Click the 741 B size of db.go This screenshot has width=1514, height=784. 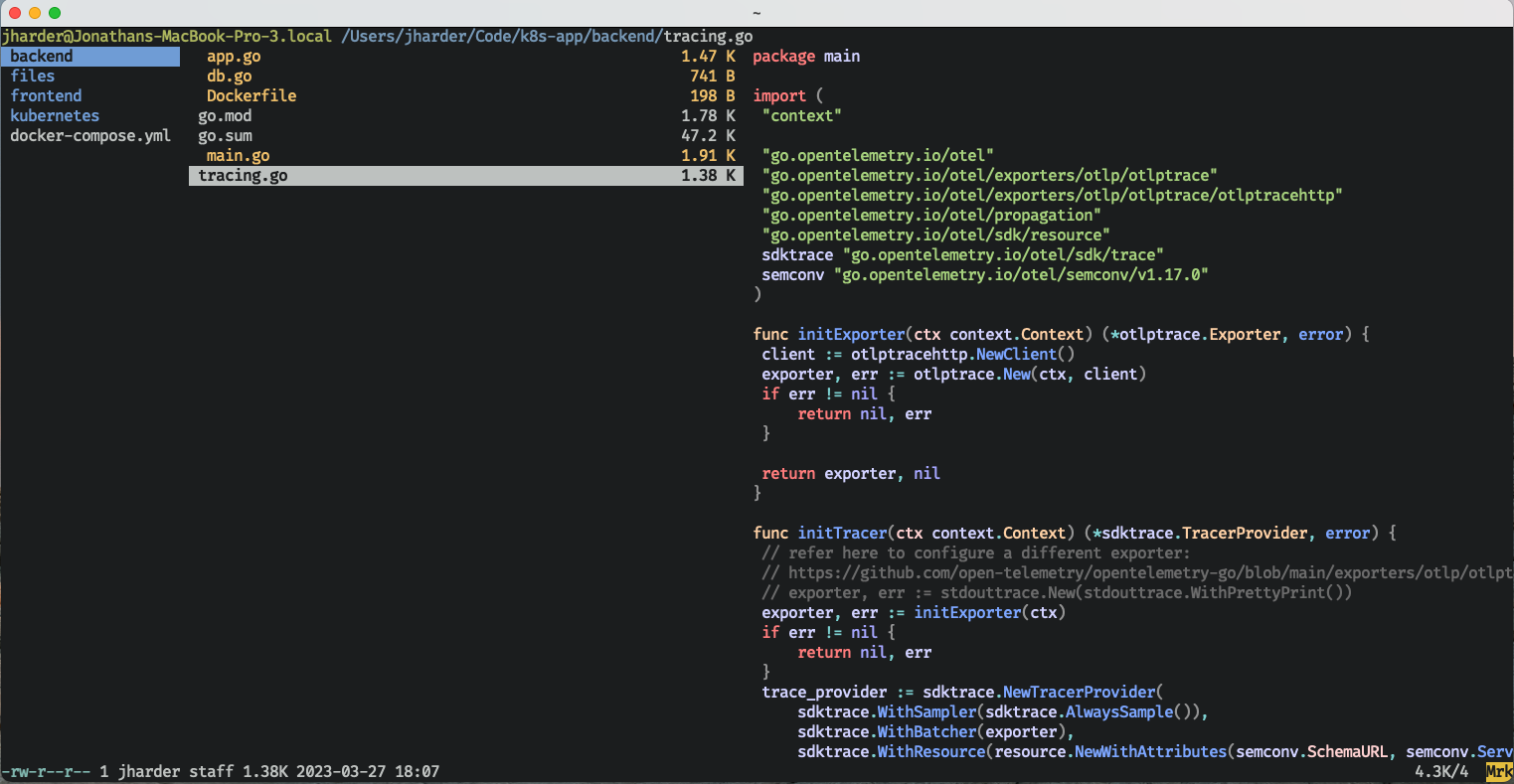tap(713, 77)
